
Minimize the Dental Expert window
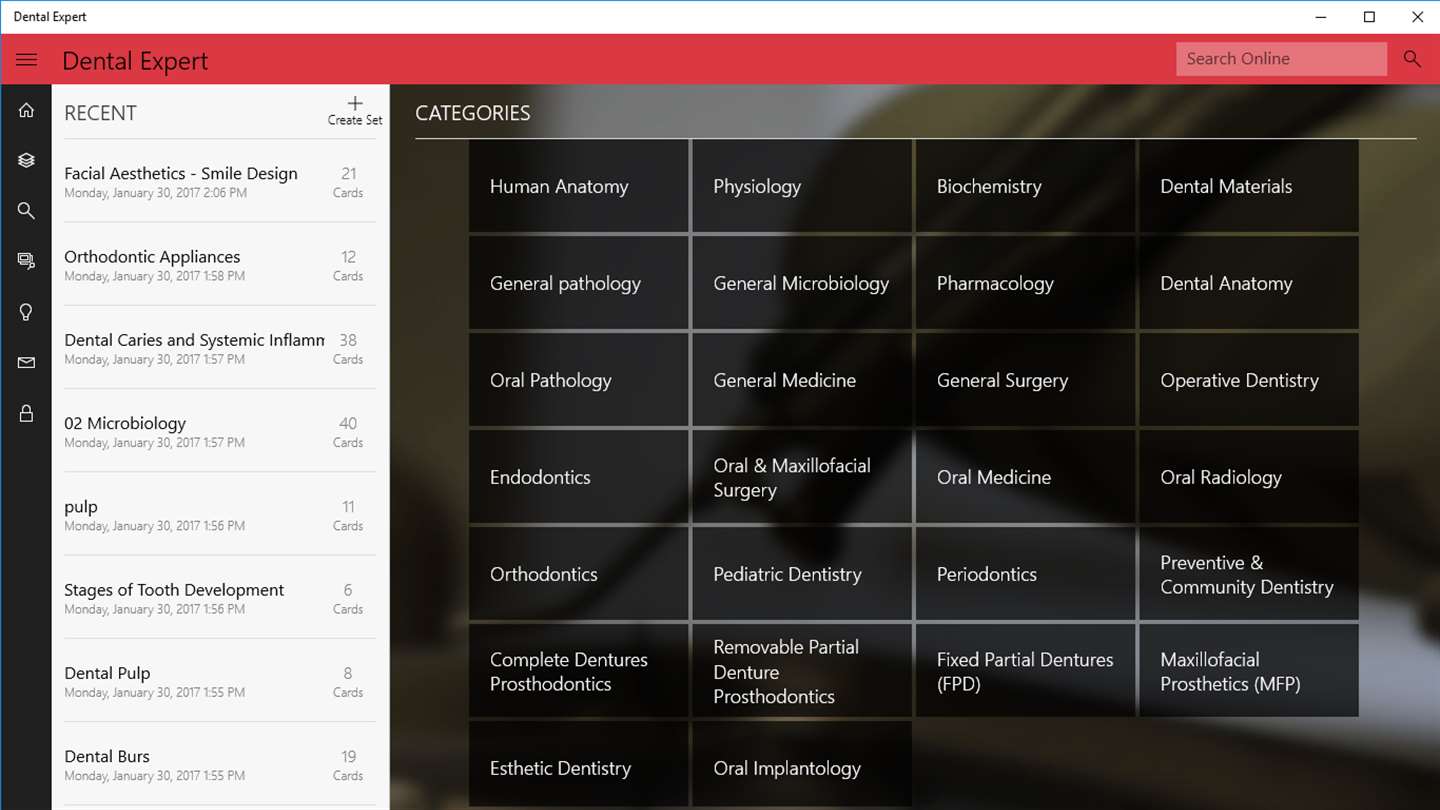pos(1322,17)
